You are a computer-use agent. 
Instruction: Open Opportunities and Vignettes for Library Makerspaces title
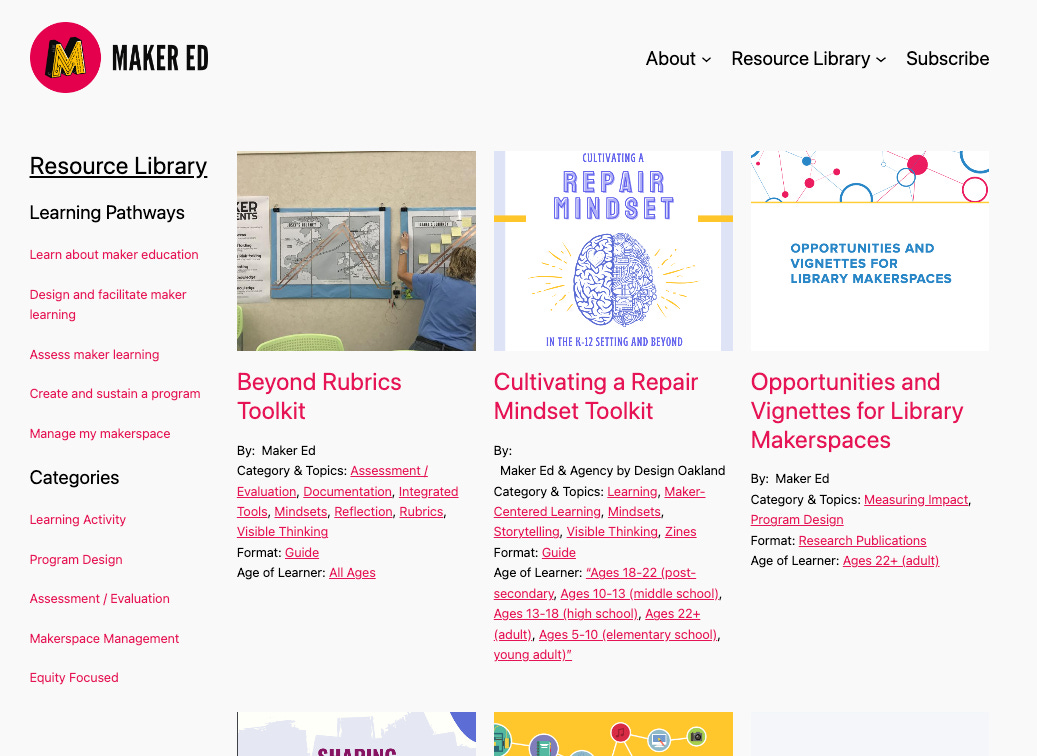point(857,411)
